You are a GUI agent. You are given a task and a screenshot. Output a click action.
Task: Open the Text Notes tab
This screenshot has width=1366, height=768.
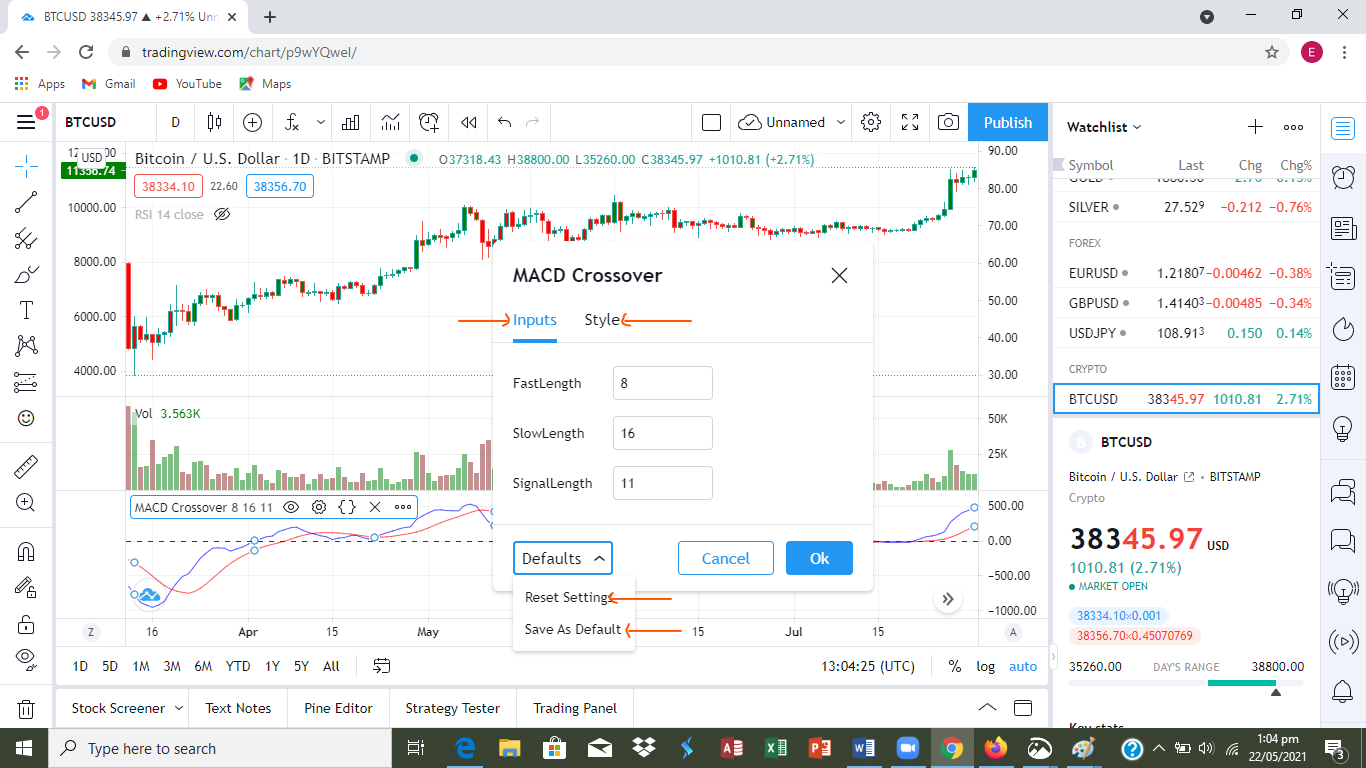238,708
